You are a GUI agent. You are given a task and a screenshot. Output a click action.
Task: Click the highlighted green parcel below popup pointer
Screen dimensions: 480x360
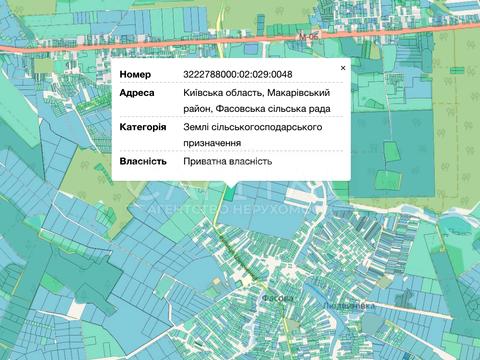tap(229, 193)
